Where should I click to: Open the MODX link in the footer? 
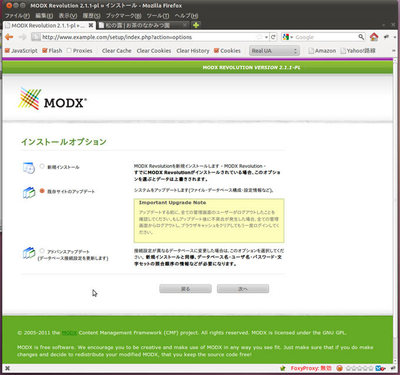tap(69, 333)
